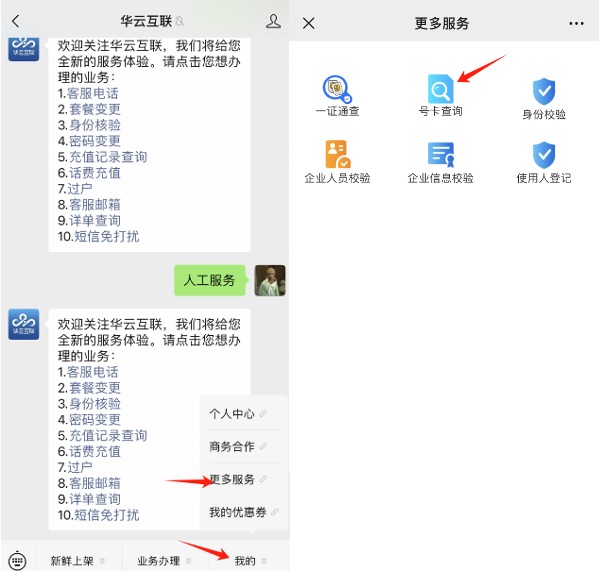Viewport: 615px width, 578px height.
Task: Tap the 更多服务 page title
Action: (442, 24)
